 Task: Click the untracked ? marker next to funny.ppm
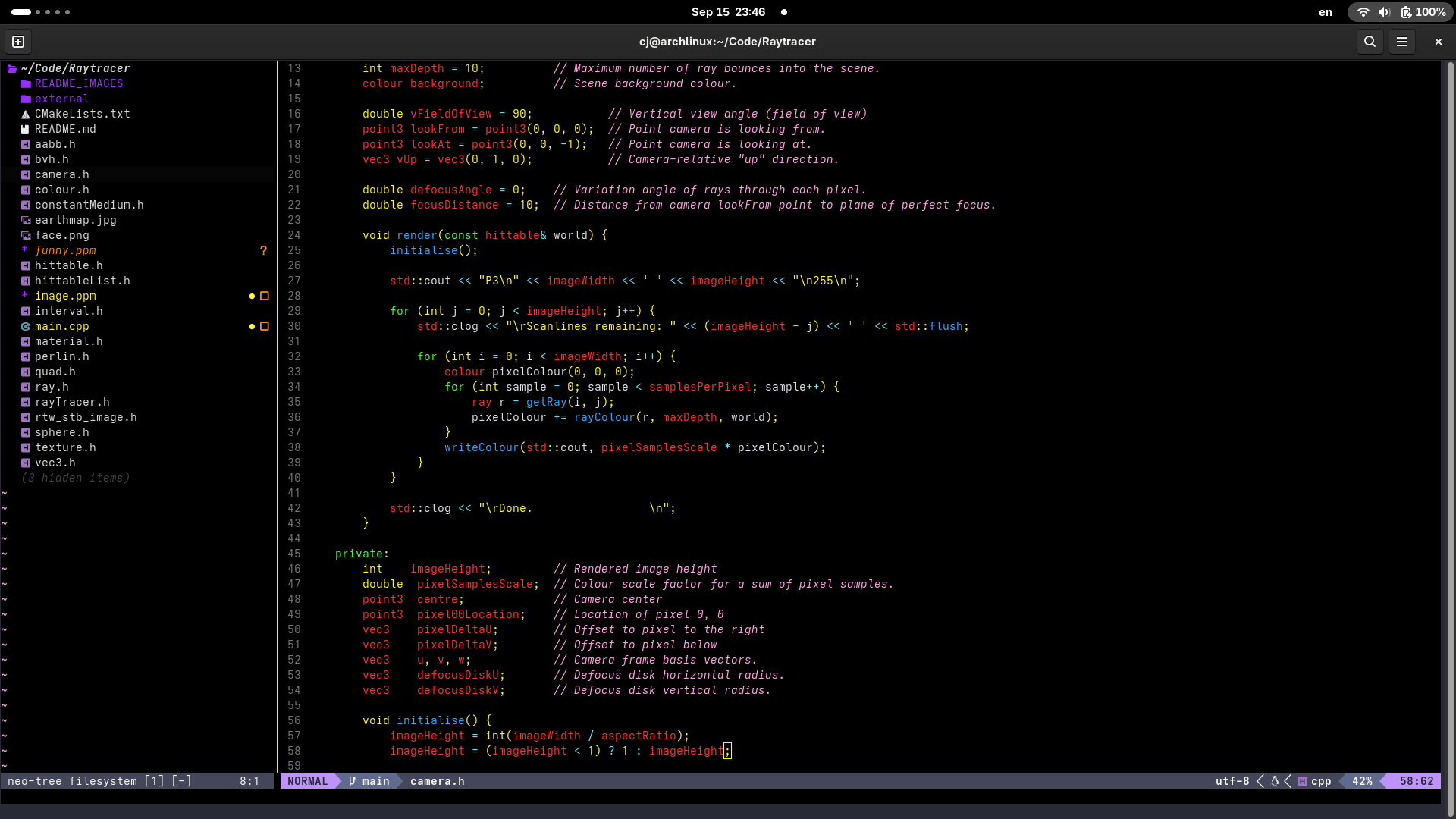pos(262,250)
